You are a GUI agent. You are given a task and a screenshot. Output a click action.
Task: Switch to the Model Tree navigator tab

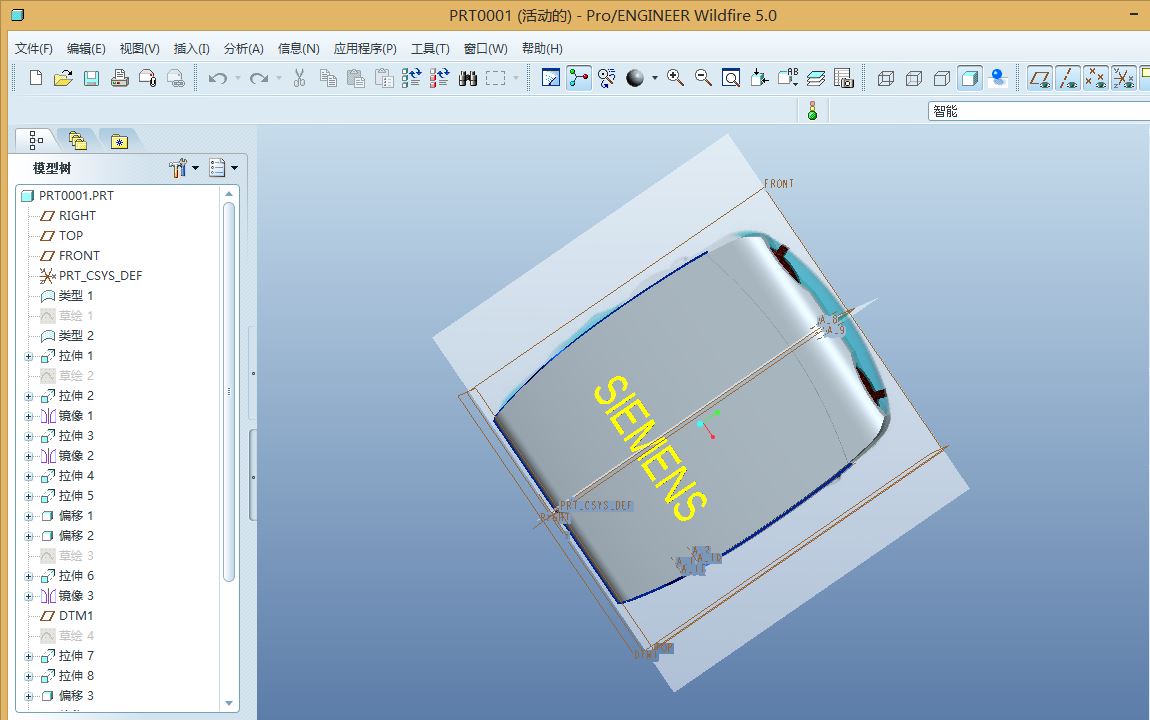tap(36, 140)
